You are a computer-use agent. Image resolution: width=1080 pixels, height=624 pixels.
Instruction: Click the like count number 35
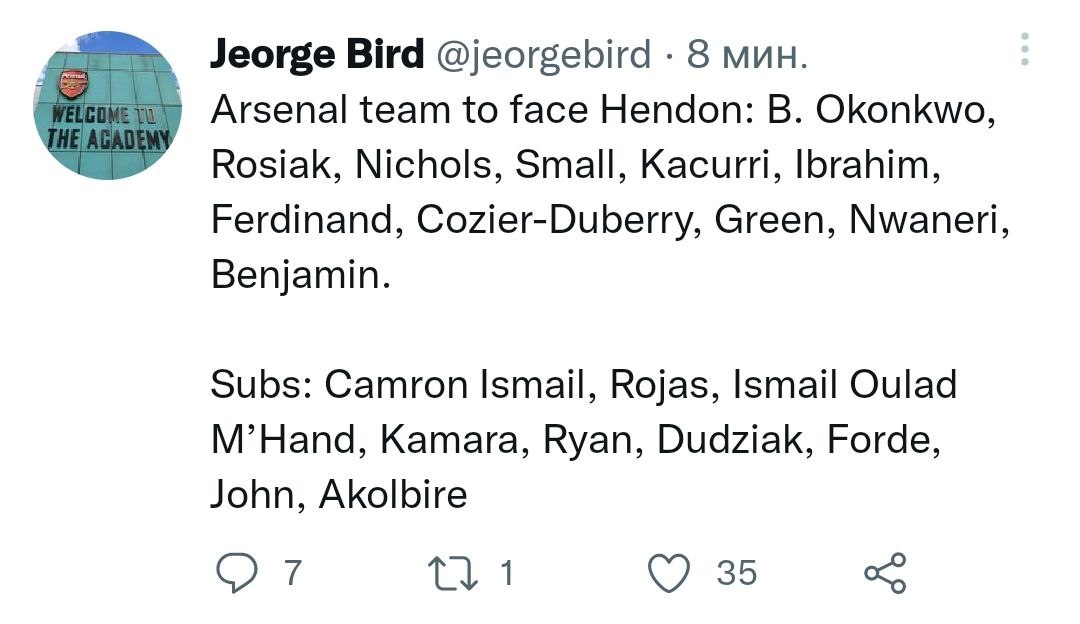pos(736,573)
